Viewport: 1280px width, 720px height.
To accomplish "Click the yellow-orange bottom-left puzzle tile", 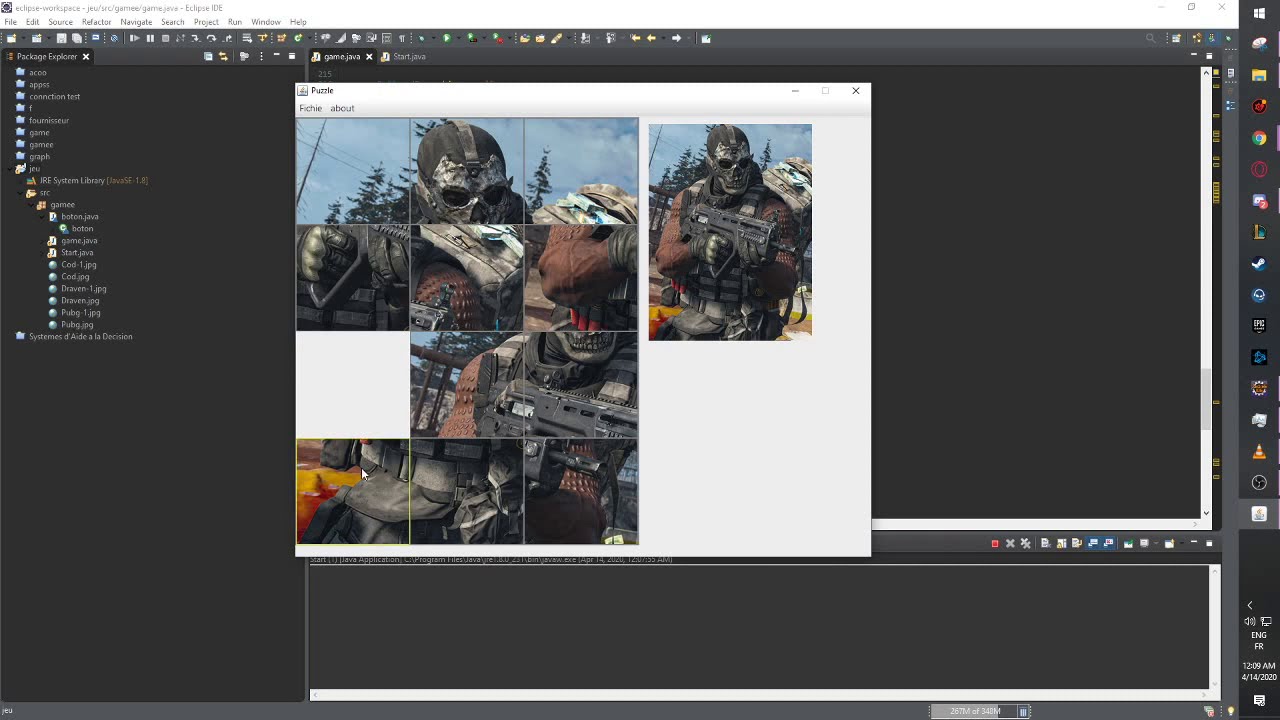I will pyautogui.click(x=352, y=491).
